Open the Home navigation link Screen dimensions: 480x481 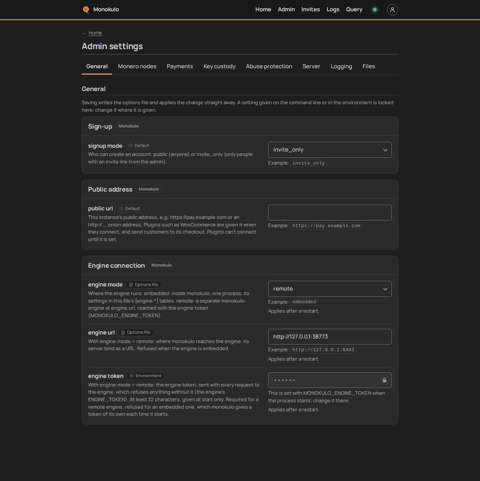point(263,9)
